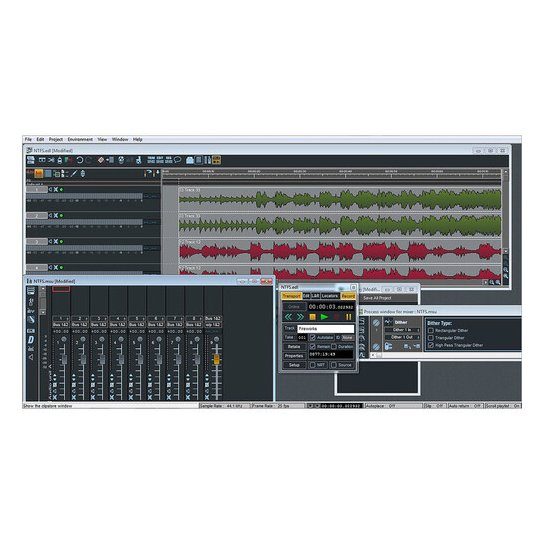Open the mixer channel 8 input dropdown
The height and width of the screenshot is (544, 544).
[x=194, y=318]
